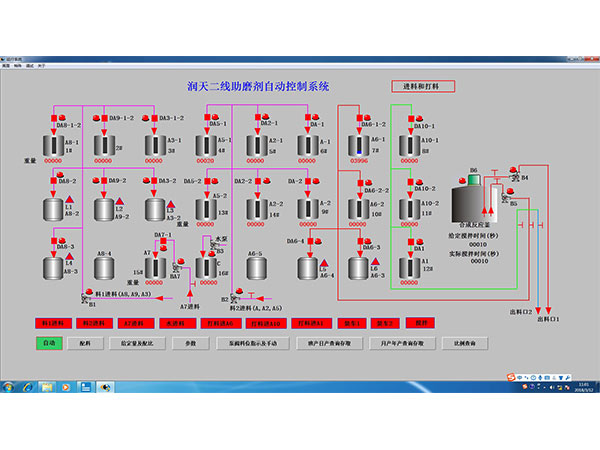Click the B1 pump for material 1
Viewport: 600px width, 450px height.
pos(82,296)
